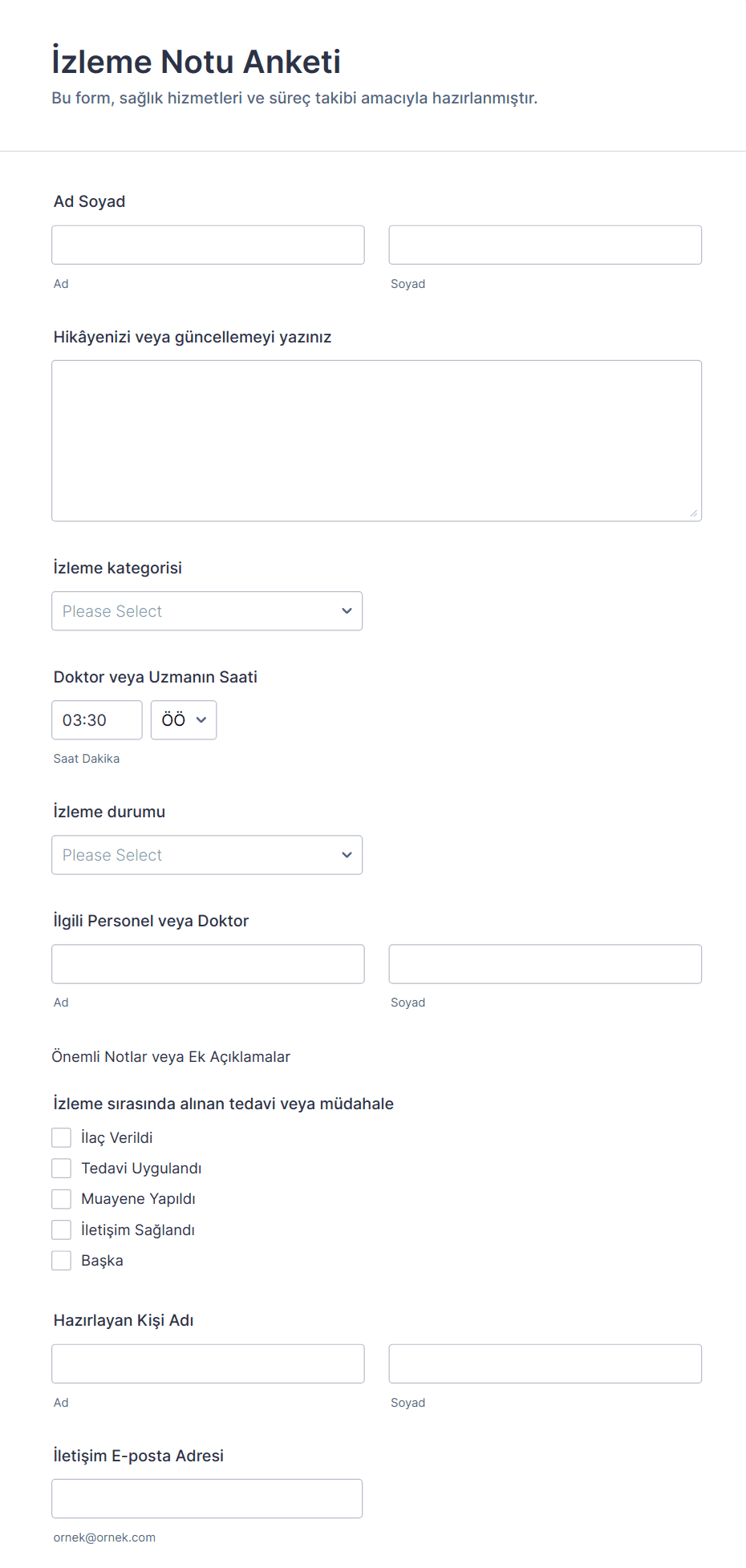Click the chevron arrow in İzleme durumu
Screen dimensions: 746x1568
click(x=347, y=855)
